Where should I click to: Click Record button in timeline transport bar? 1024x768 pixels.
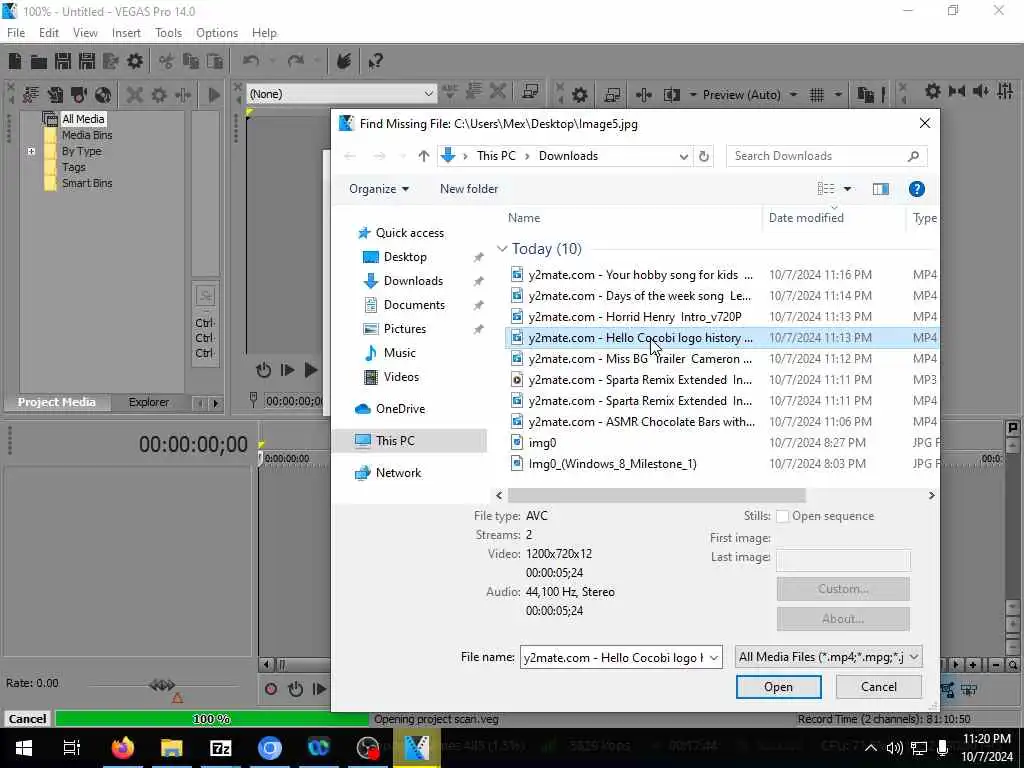[x=271, y=688]
